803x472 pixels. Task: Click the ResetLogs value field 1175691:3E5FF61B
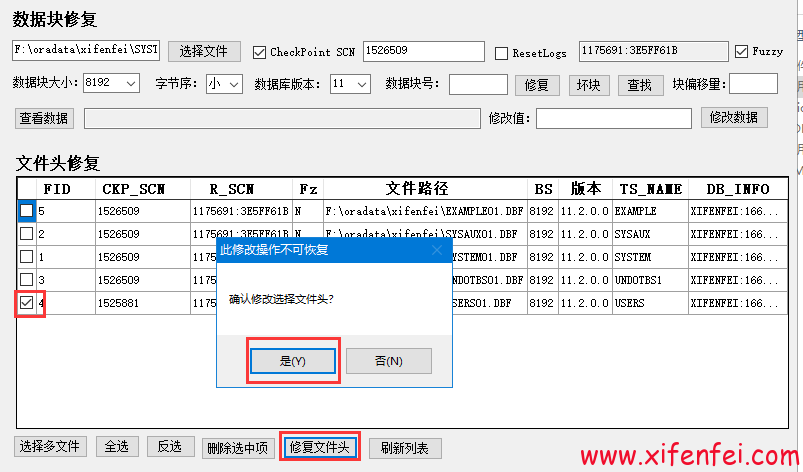click(653, 51)
